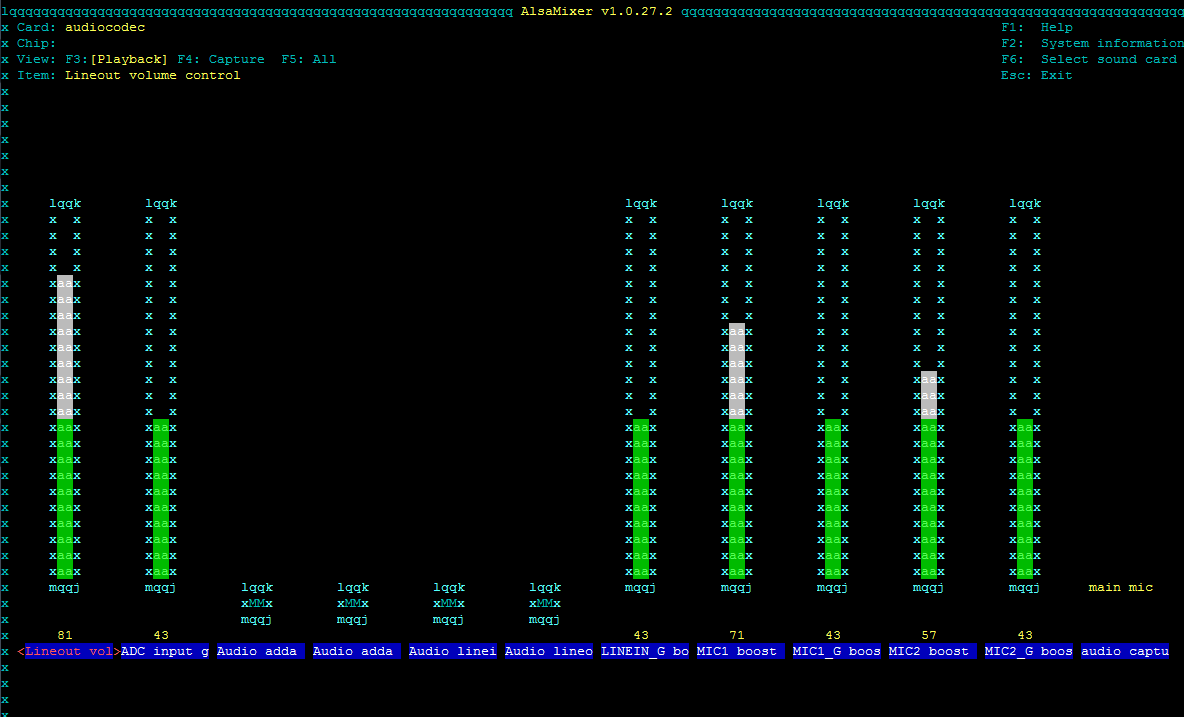Click the AlsaMixer v1.0.27.2 title
The width and height of the screenshot is (1184, 717).
[597, 11]
